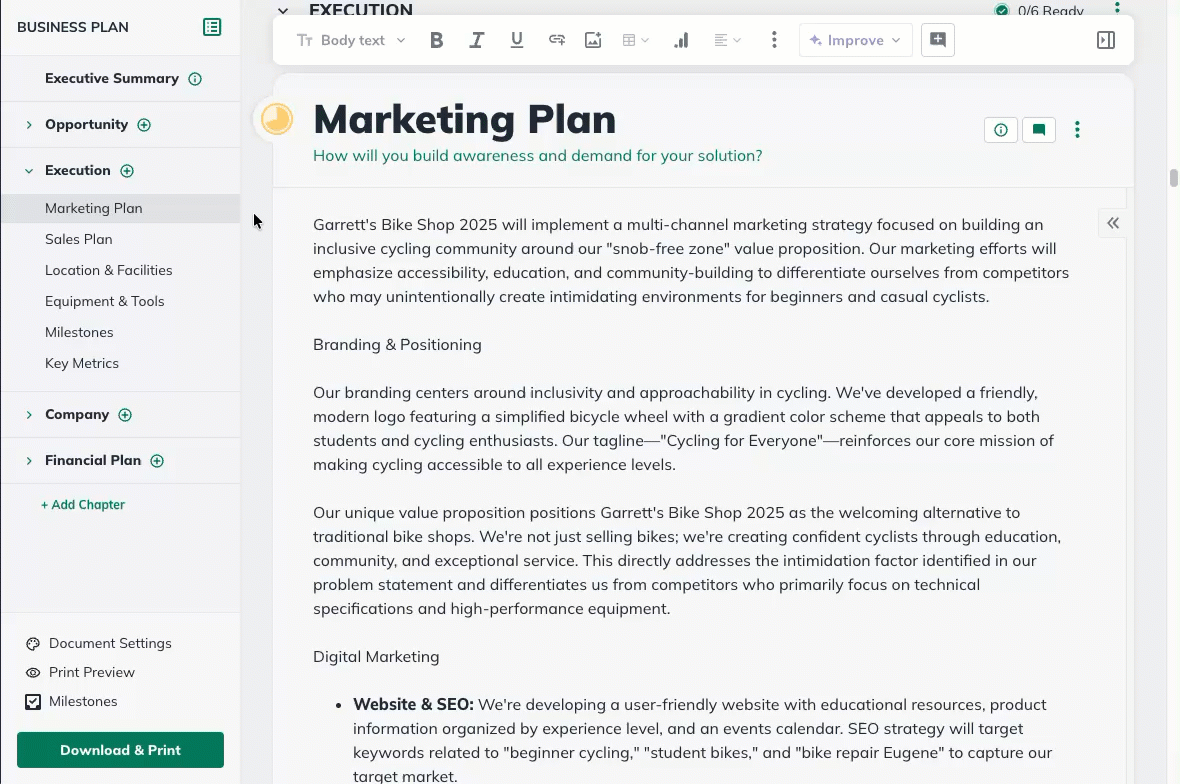Viewport: 1180px width, 784px height.
Task: Open the Add Chapter link
Action: click(x=83, y=505)
